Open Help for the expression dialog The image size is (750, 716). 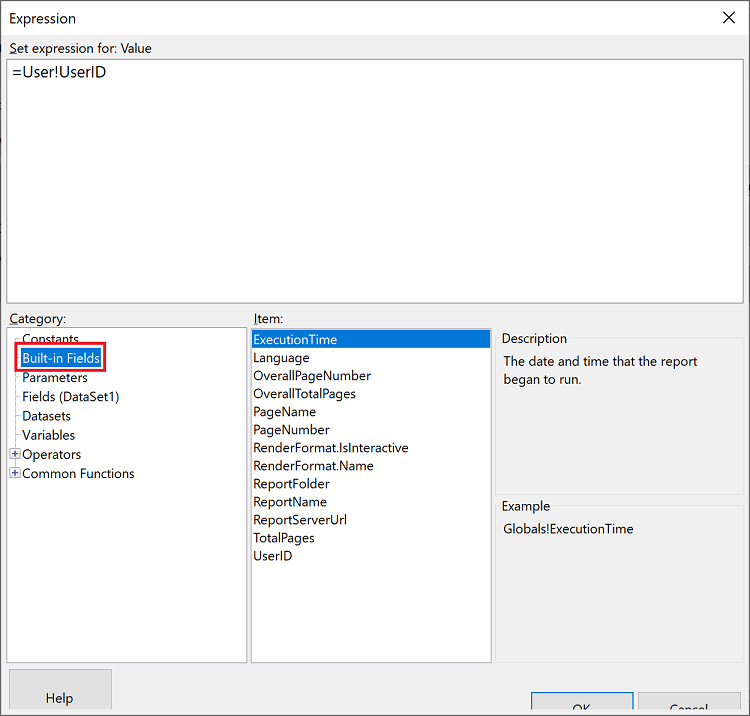[x=60, y=690]
